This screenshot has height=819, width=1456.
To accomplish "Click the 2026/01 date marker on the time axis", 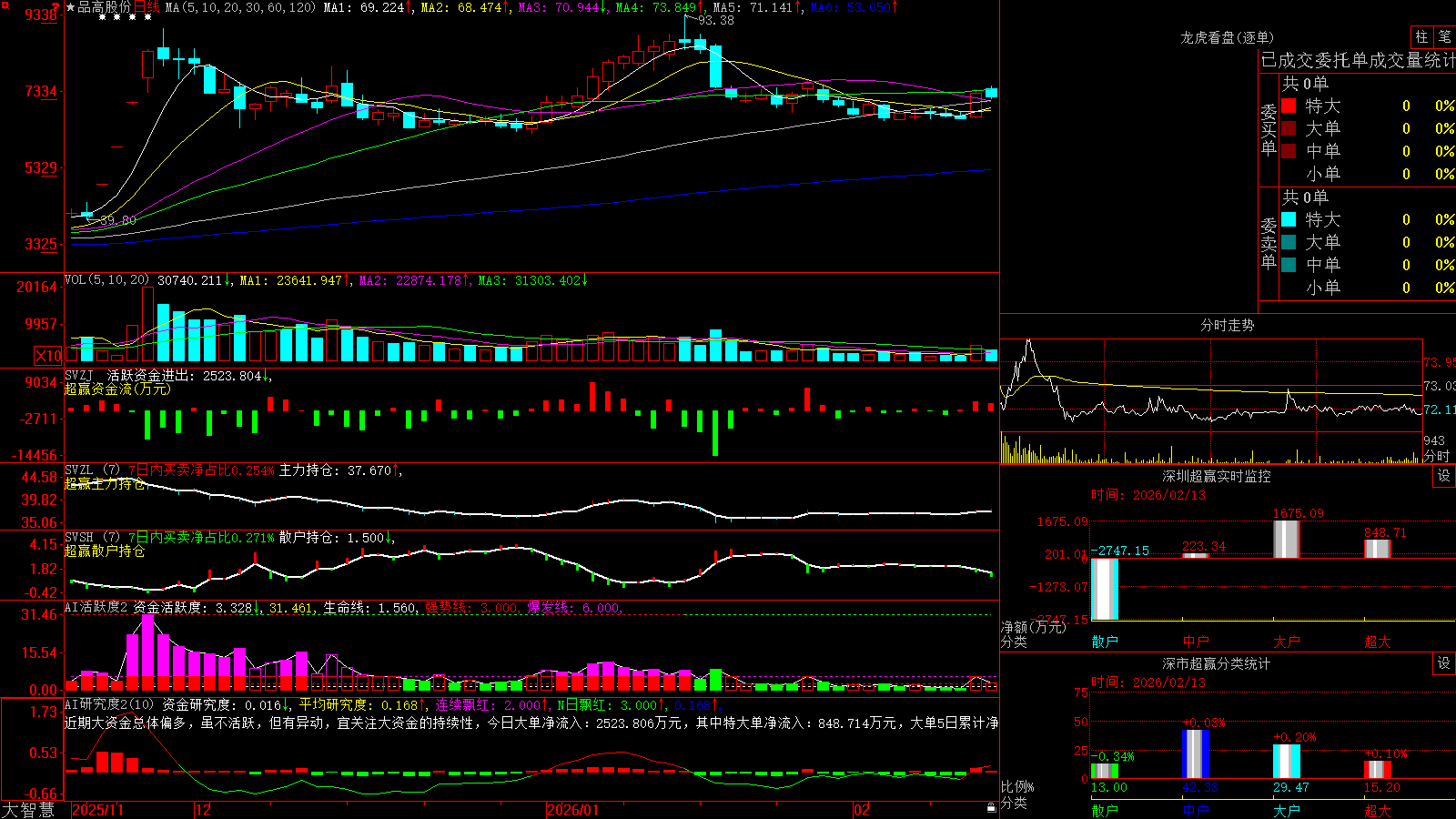I will tap(573, 810).
